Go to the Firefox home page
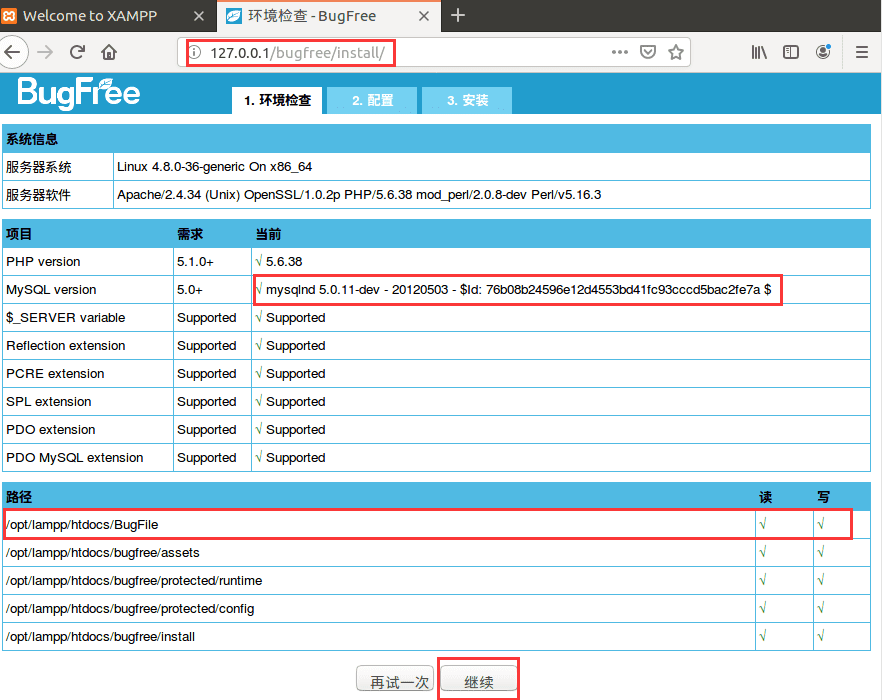The width and height of the screenshot is (882, 700). point(109,52)
